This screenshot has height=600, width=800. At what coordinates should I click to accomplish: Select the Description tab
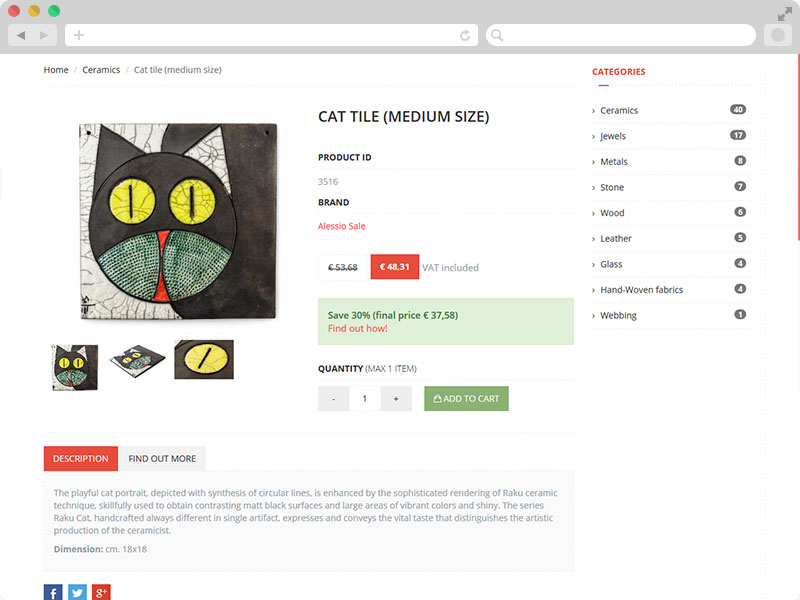click(x=80, y=458)
